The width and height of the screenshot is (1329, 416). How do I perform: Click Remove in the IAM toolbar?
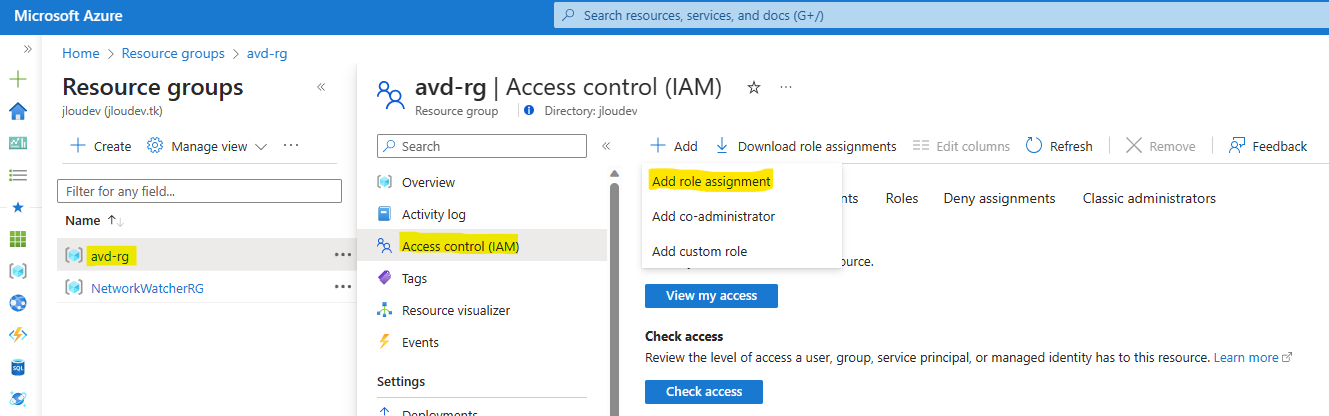[x=1161, y=146]
